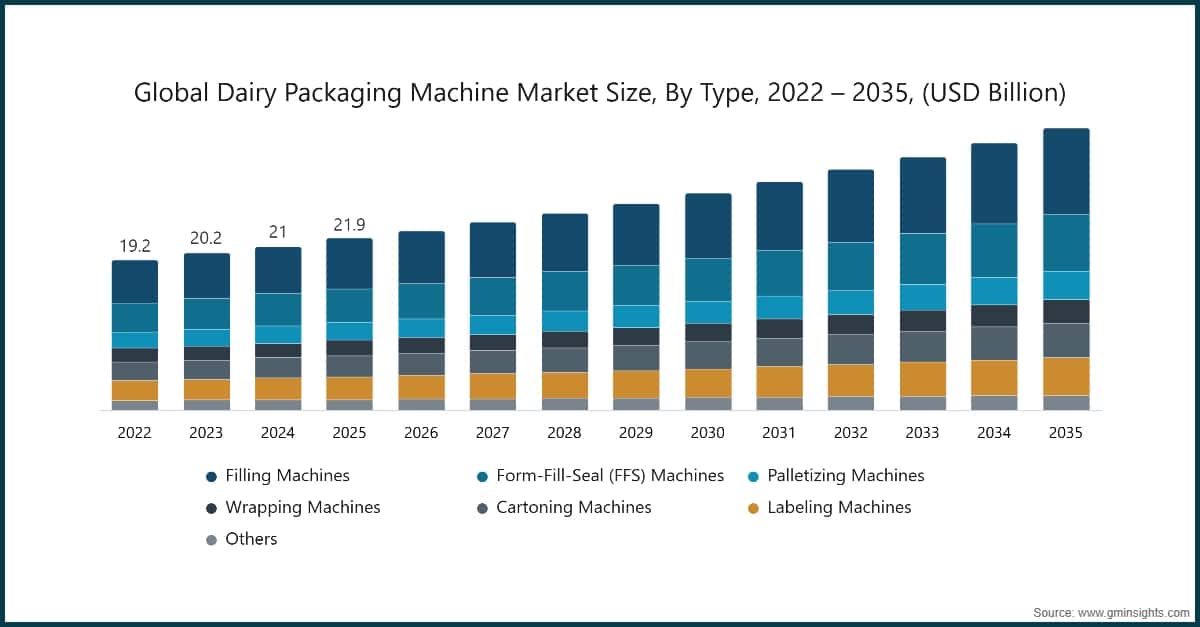Toggle the Filling Machines legend label
This screenshot has width=1200, height=627.
point(288,476)
